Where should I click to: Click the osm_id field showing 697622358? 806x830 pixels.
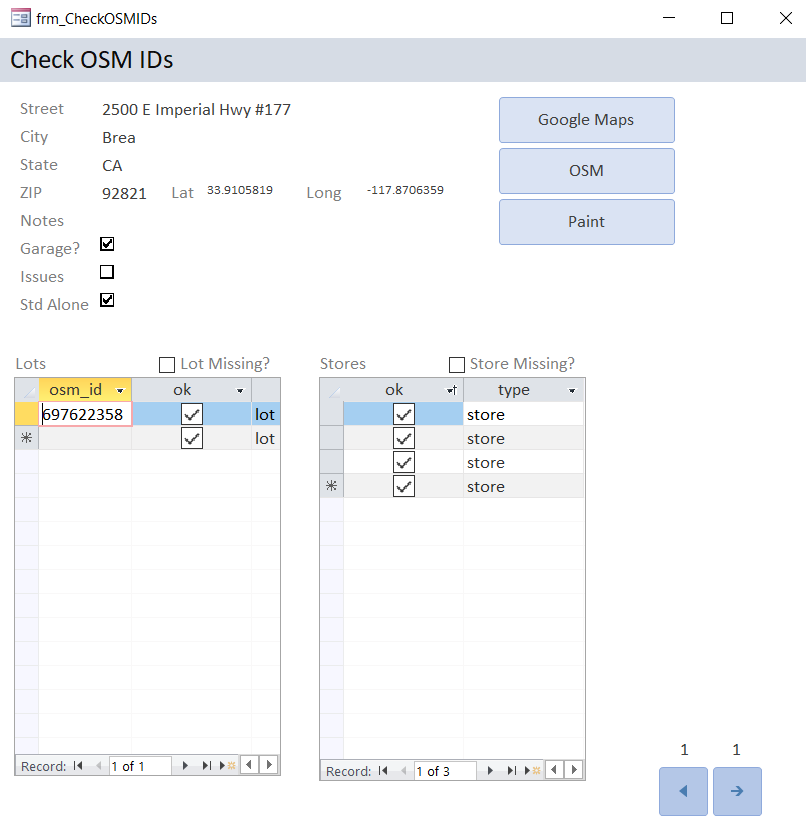[85, 414]
